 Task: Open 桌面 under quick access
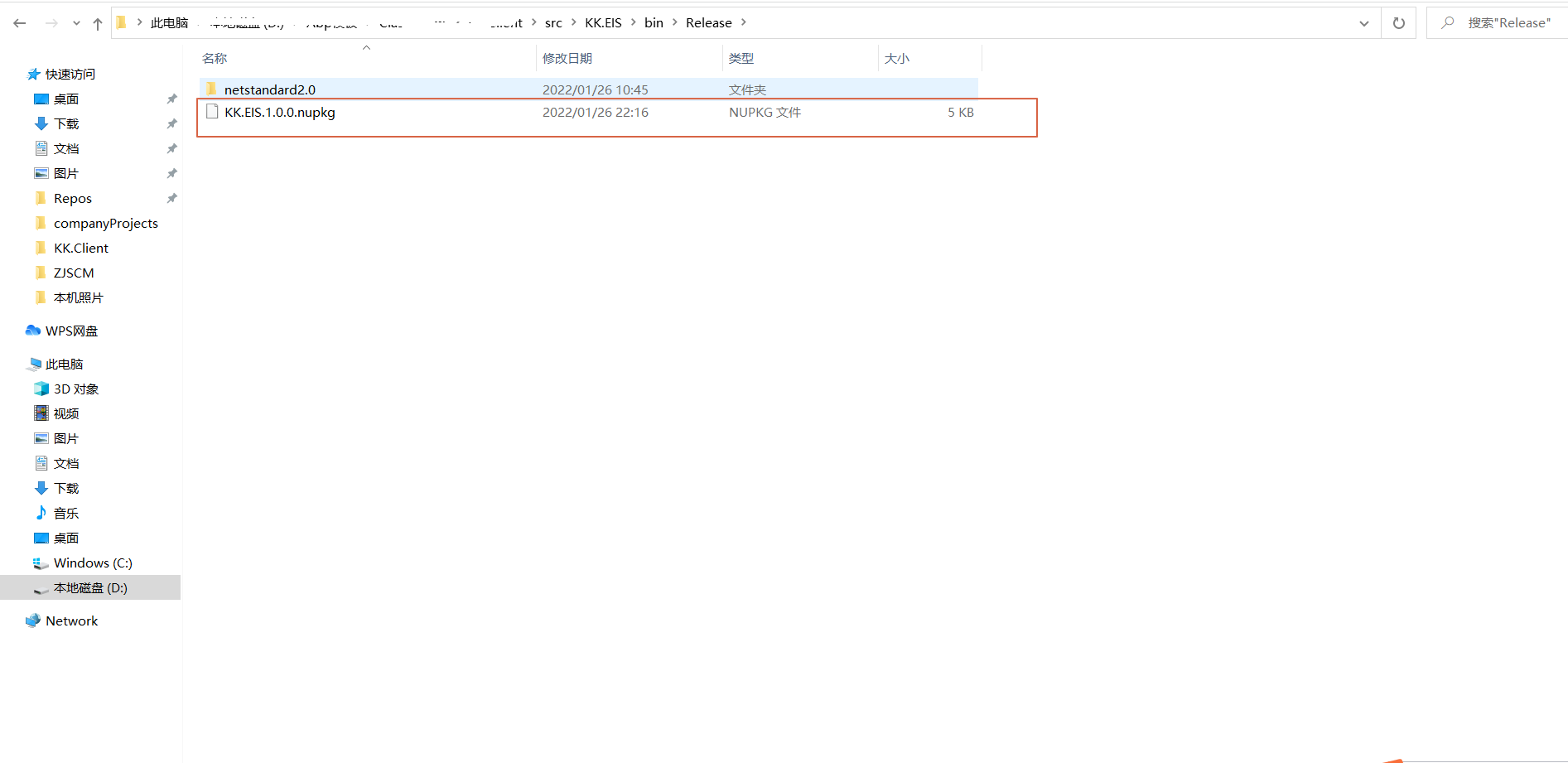66,99
